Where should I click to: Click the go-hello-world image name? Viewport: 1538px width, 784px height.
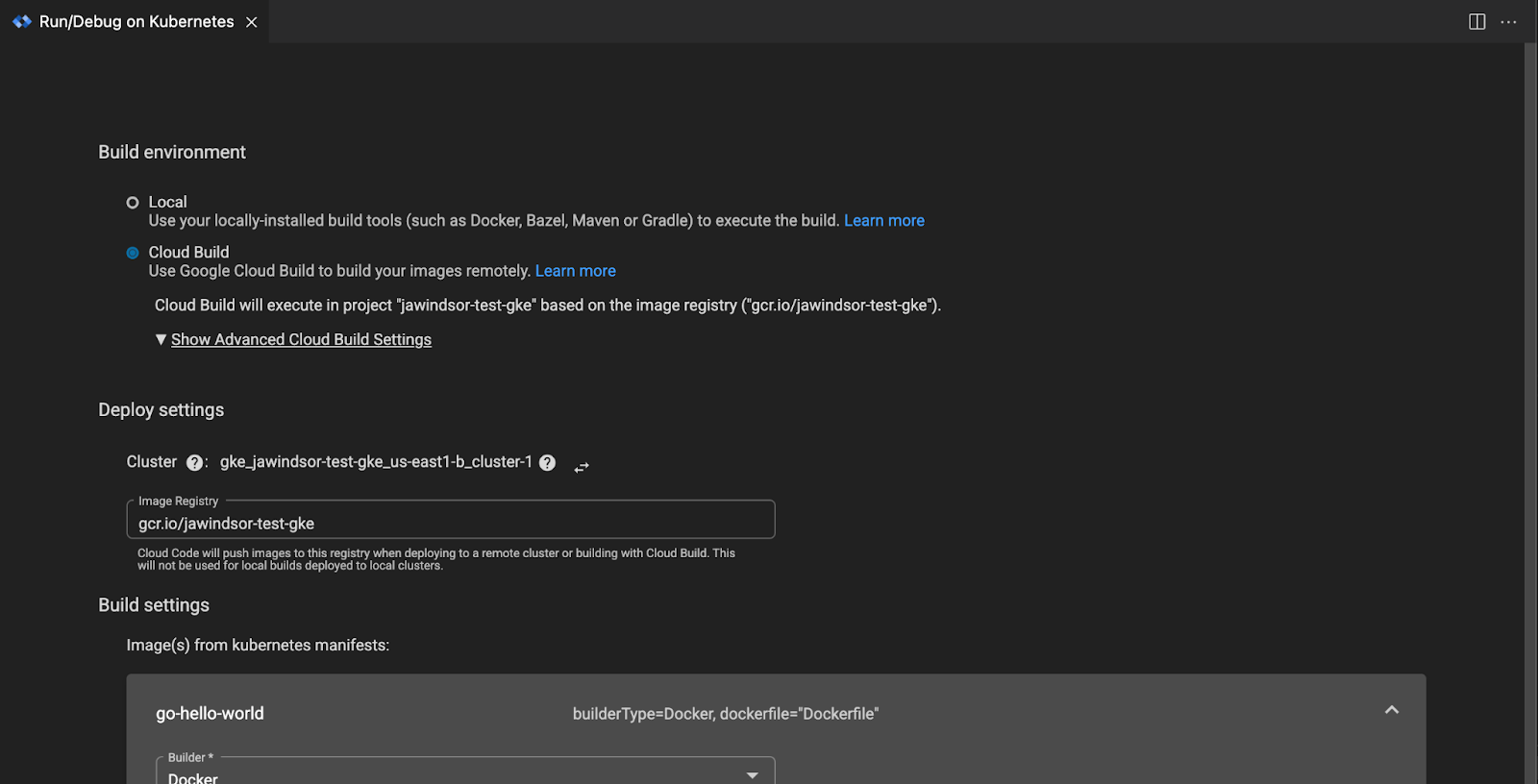(x=210, y=714)
